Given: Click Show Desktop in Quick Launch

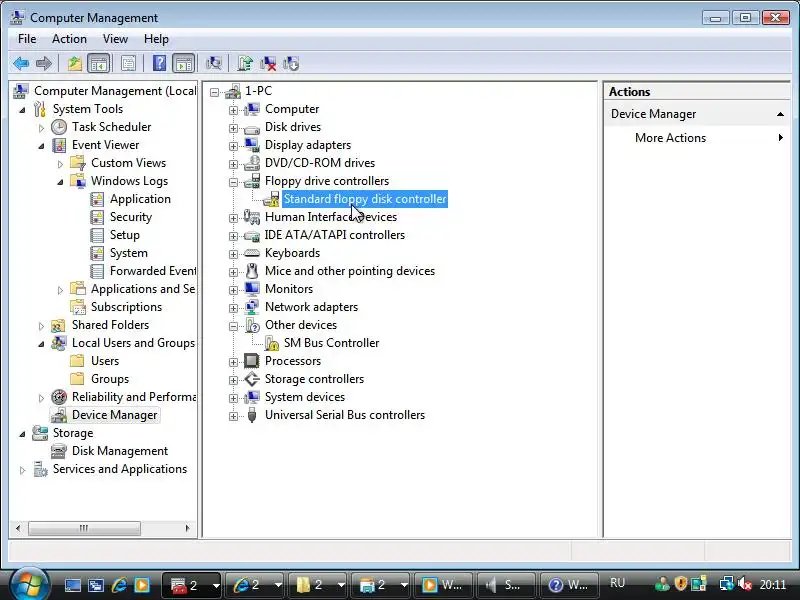Looking at the screenshot, I should [x=72, y=585].
